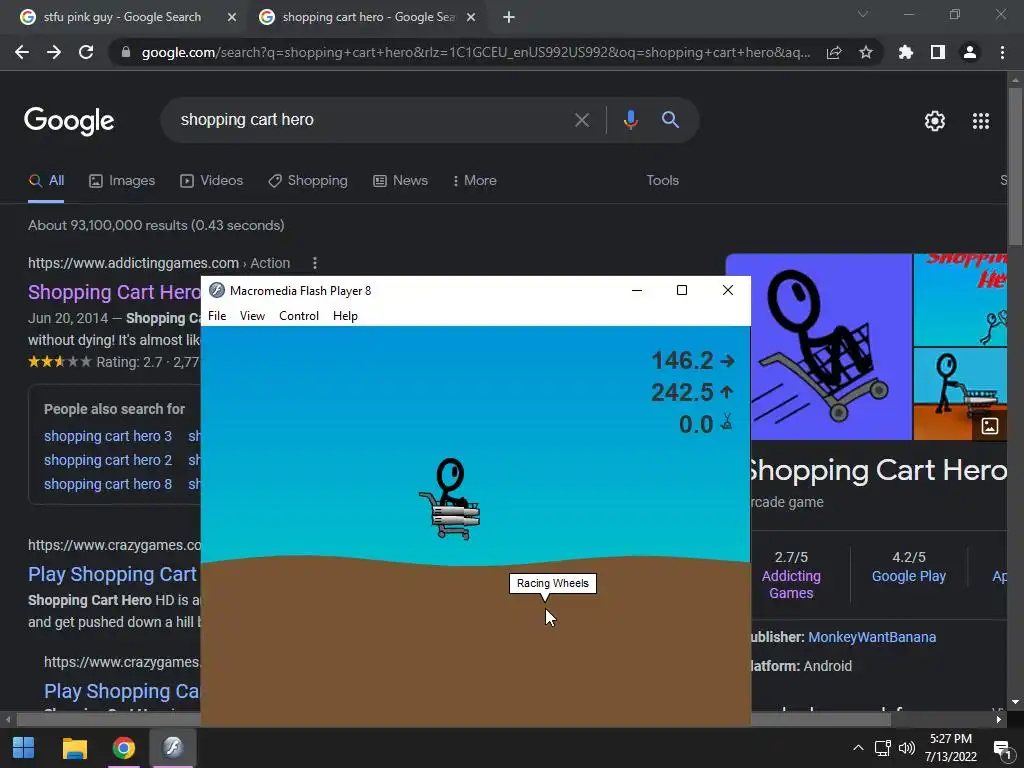The image size is (1024, 768).
Task: Select the Shopping search tab
Action: point(308,180)
